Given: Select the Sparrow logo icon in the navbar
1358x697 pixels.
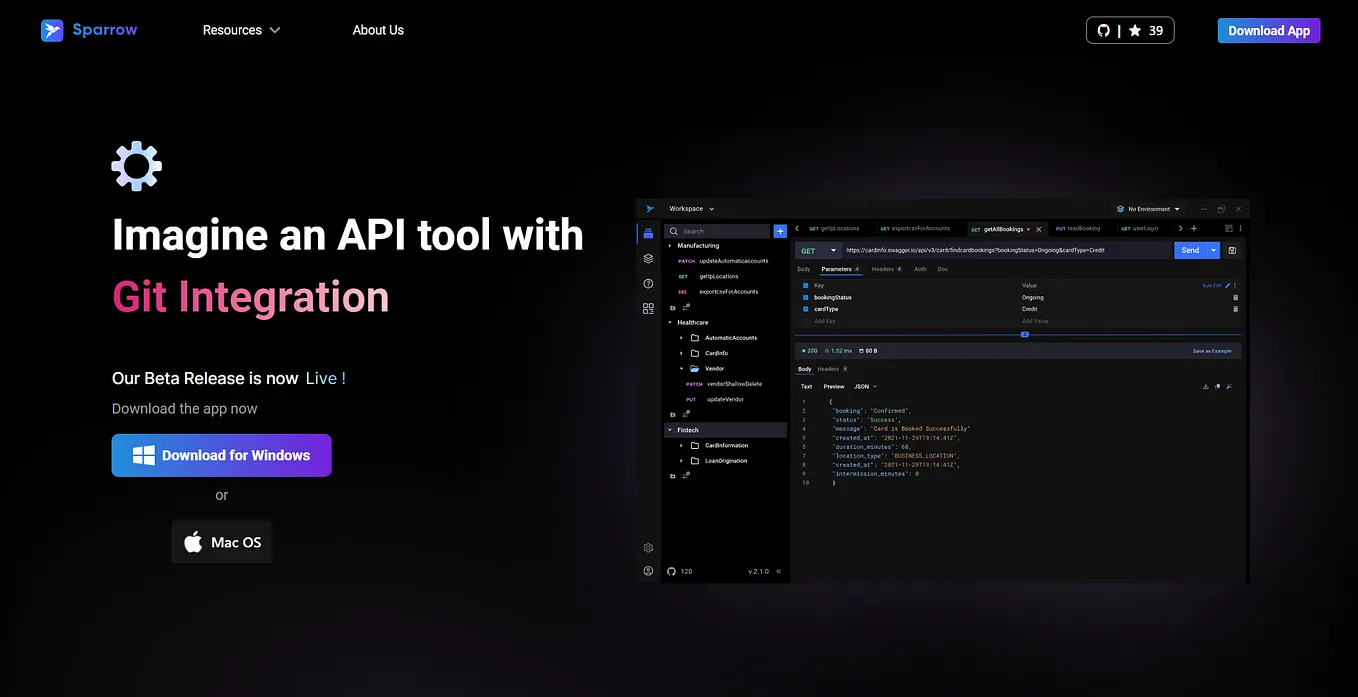Looking at the screenshot, I should point(52,30).
